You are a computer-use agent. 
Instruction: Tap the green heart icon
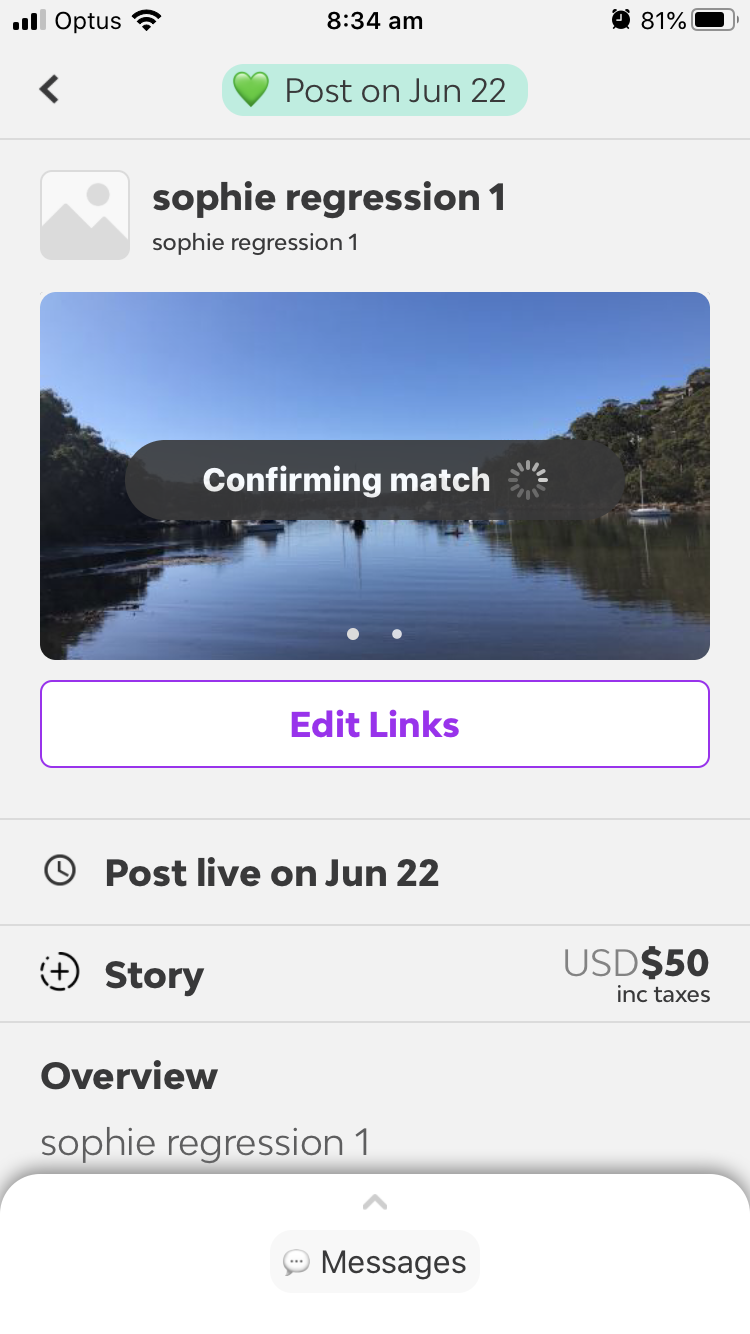click(250, 90)
